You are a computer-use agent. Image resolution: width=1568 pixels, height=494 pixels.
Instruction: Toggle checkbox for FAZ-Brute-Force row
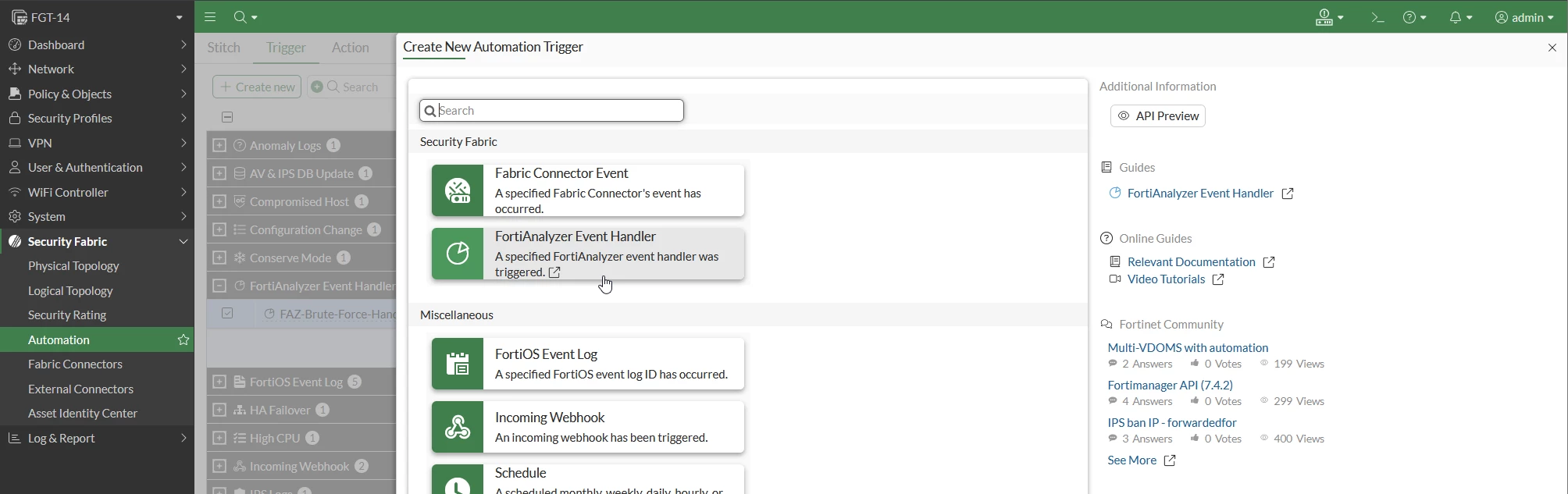pyautogui.click(x=227, y=314)
